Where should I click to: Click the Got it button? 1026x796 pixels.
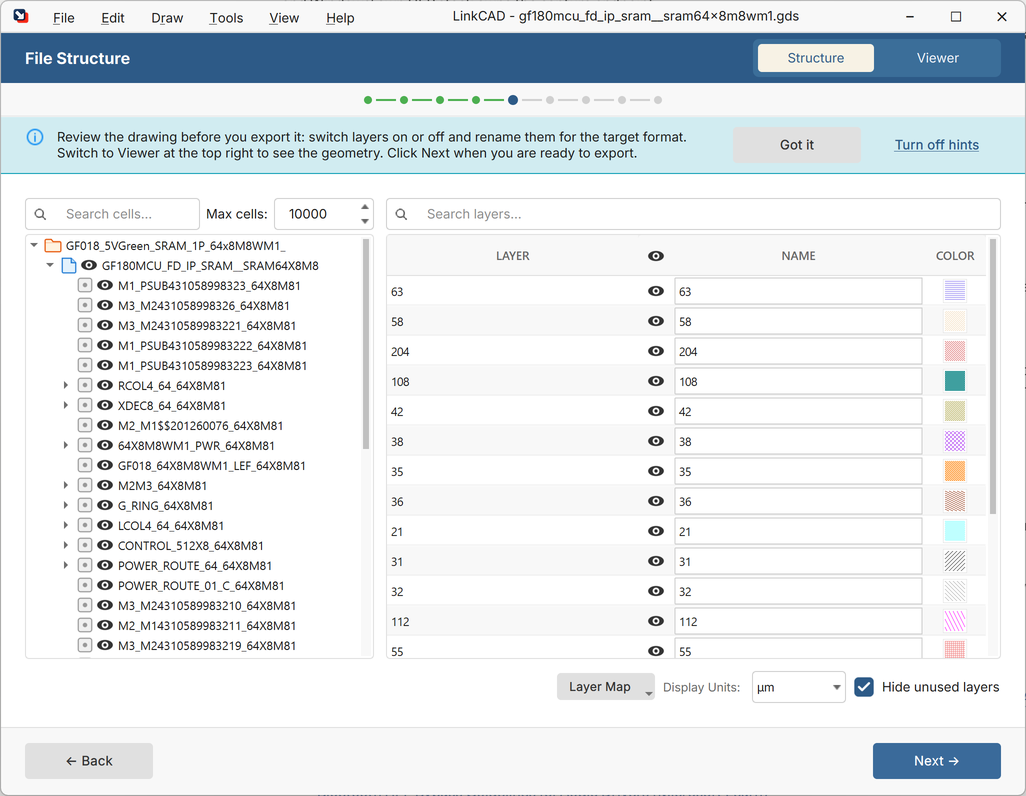[796, 145]
